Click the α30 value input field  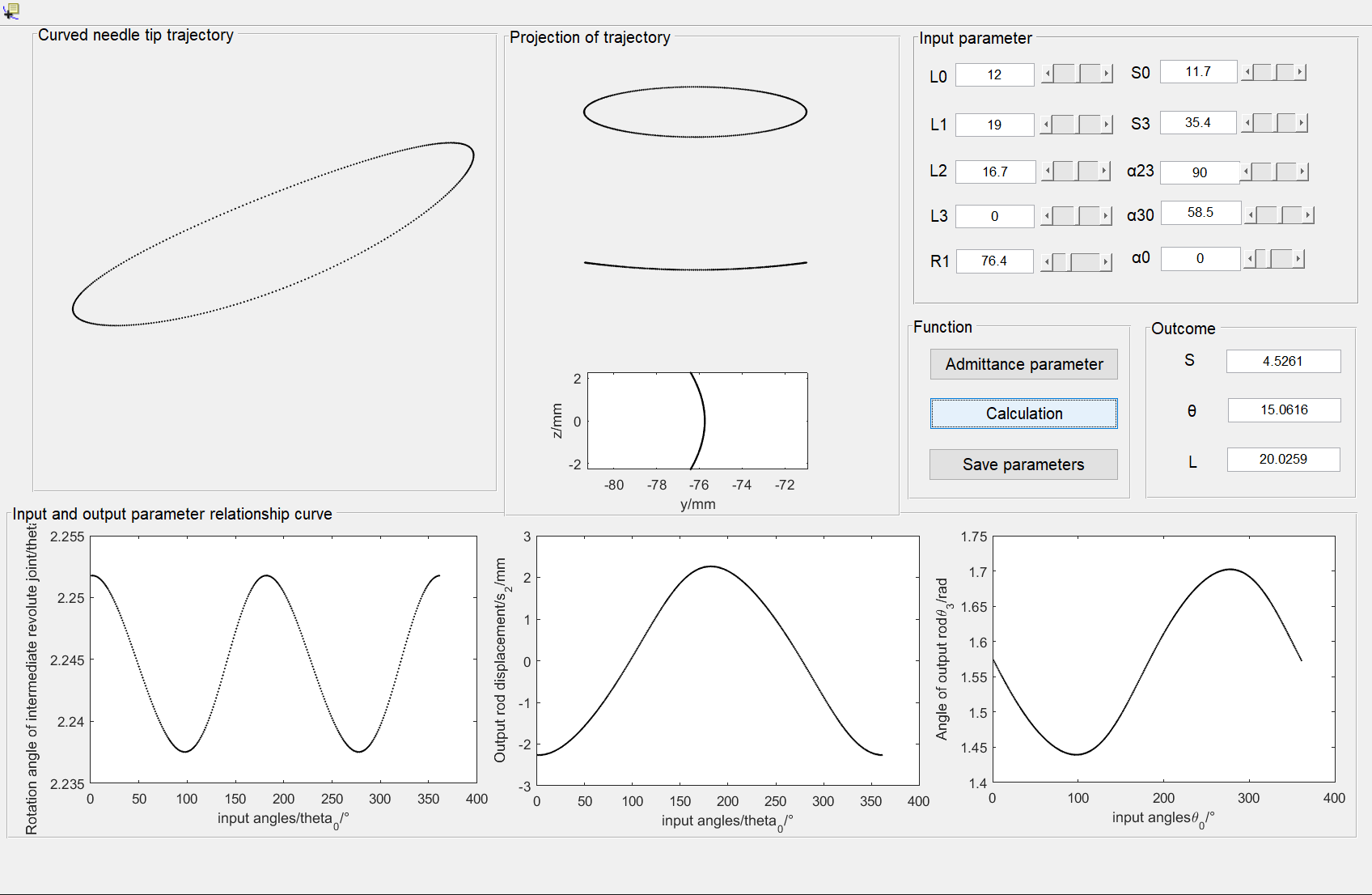click(x=1200, y=213)
